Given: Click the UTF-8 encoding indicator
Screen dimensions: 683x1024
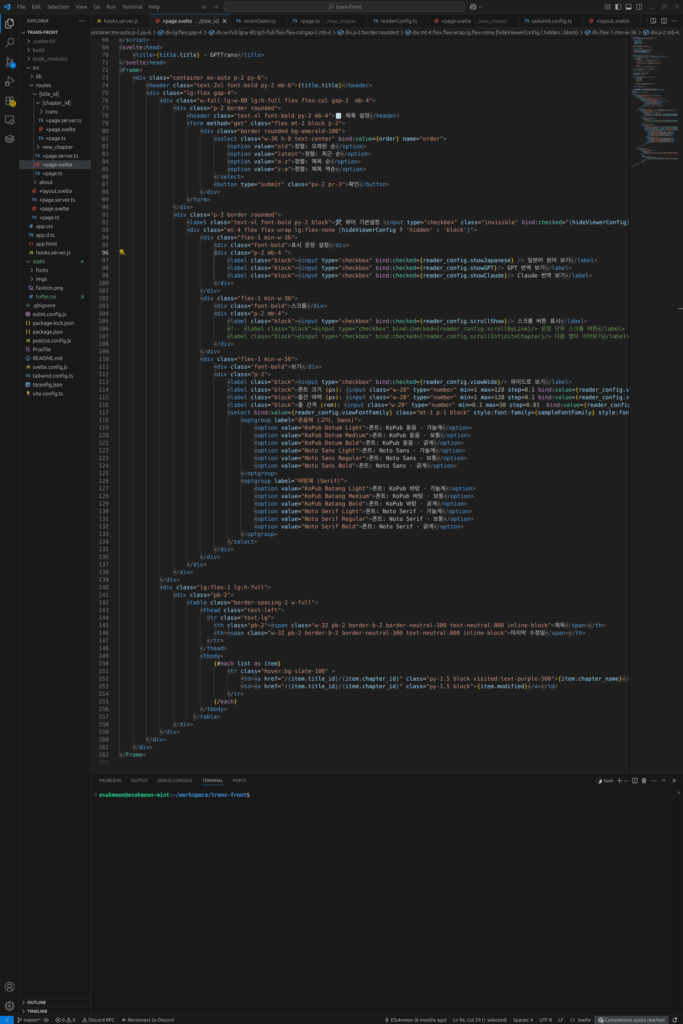Looking at the screenshot, I should click(x=545, y=1019).
